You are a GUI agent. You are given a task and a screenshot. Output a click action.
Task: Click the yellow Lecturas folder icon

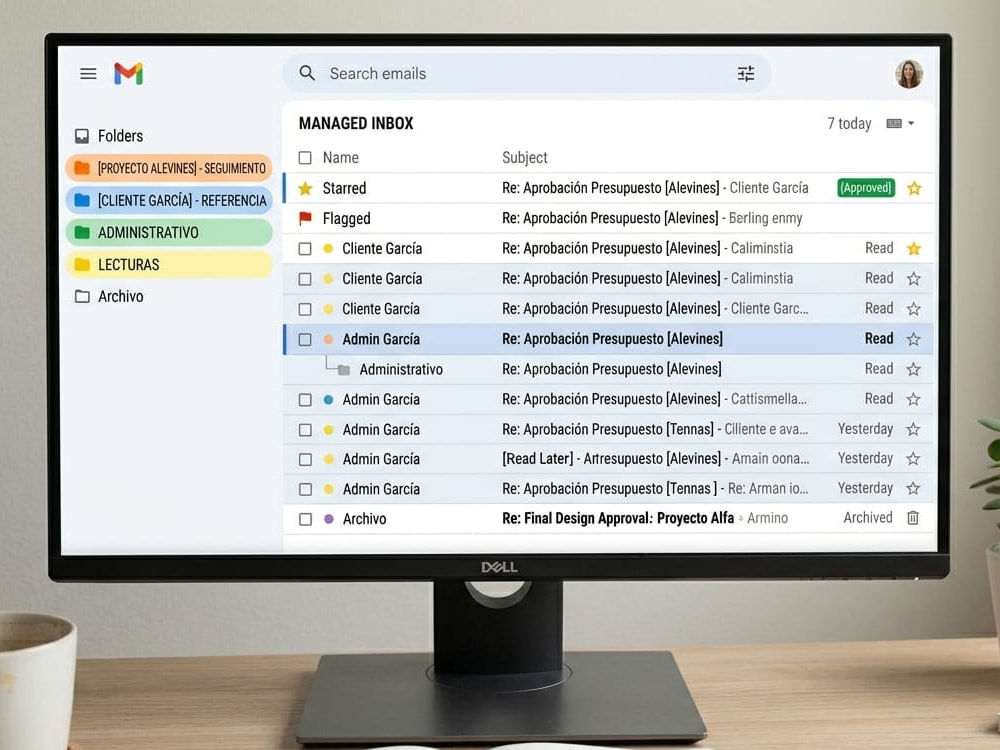coord(82,264)
